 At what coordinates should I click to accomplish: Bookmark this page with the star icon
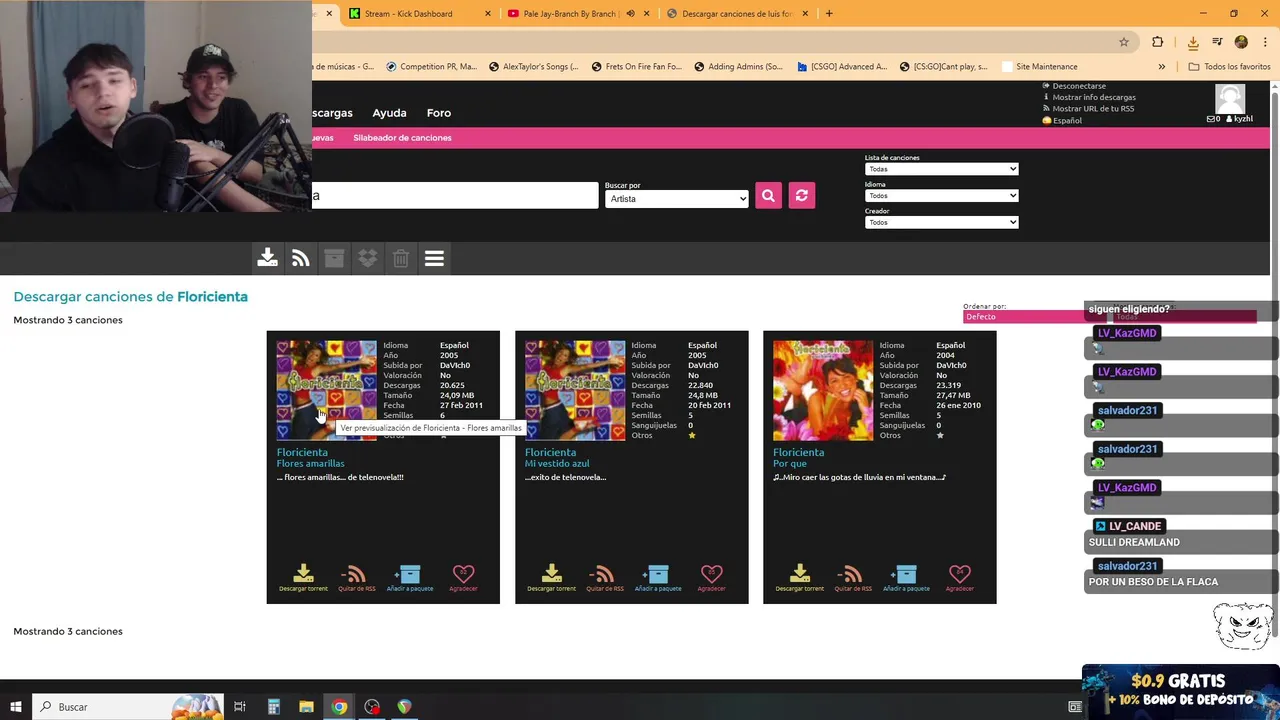tap(1124, 42)
